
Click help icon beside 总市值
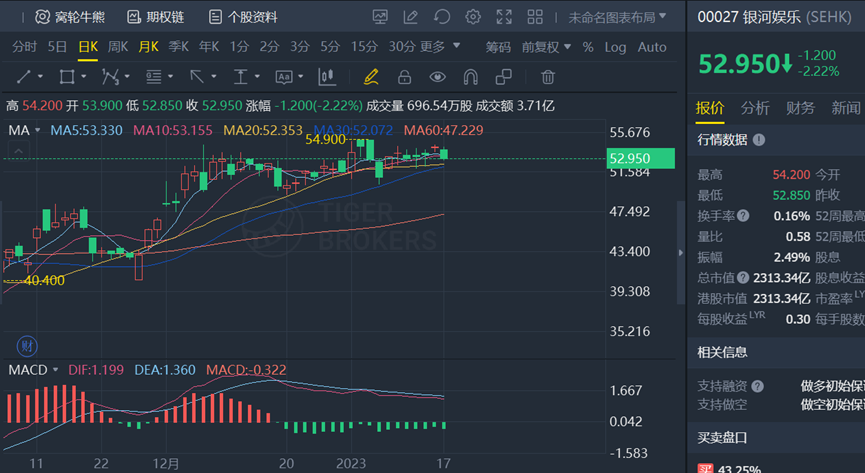[x=743, y=278]
